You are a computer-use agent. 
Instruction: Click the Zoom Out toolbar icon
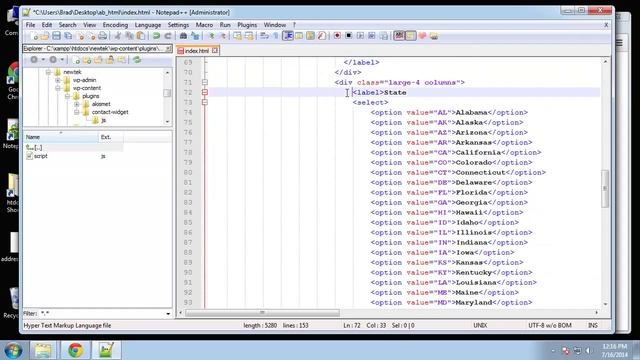223,36
